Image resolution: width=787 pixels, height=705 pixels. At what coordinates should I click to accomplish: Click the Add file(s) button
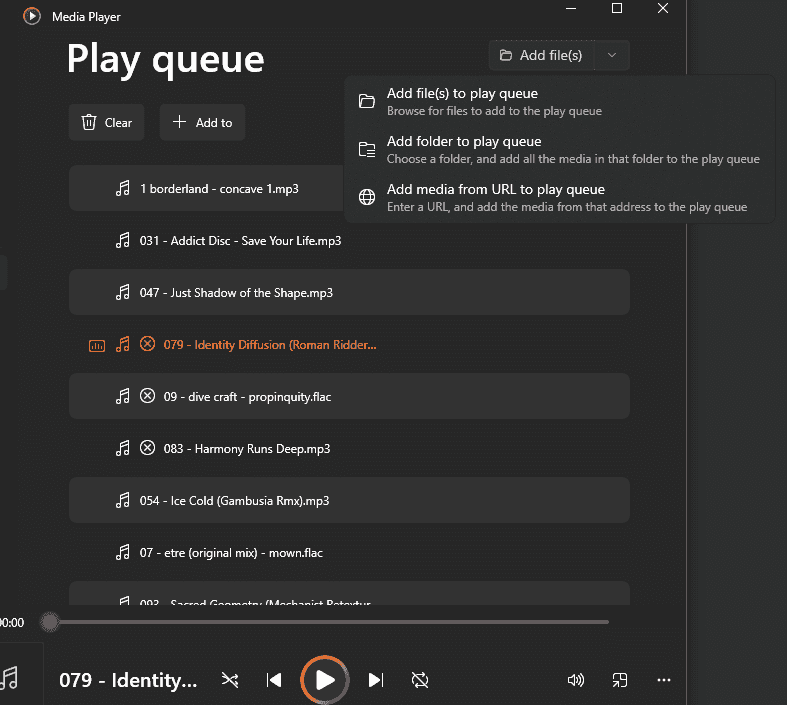tap(541, 56)
